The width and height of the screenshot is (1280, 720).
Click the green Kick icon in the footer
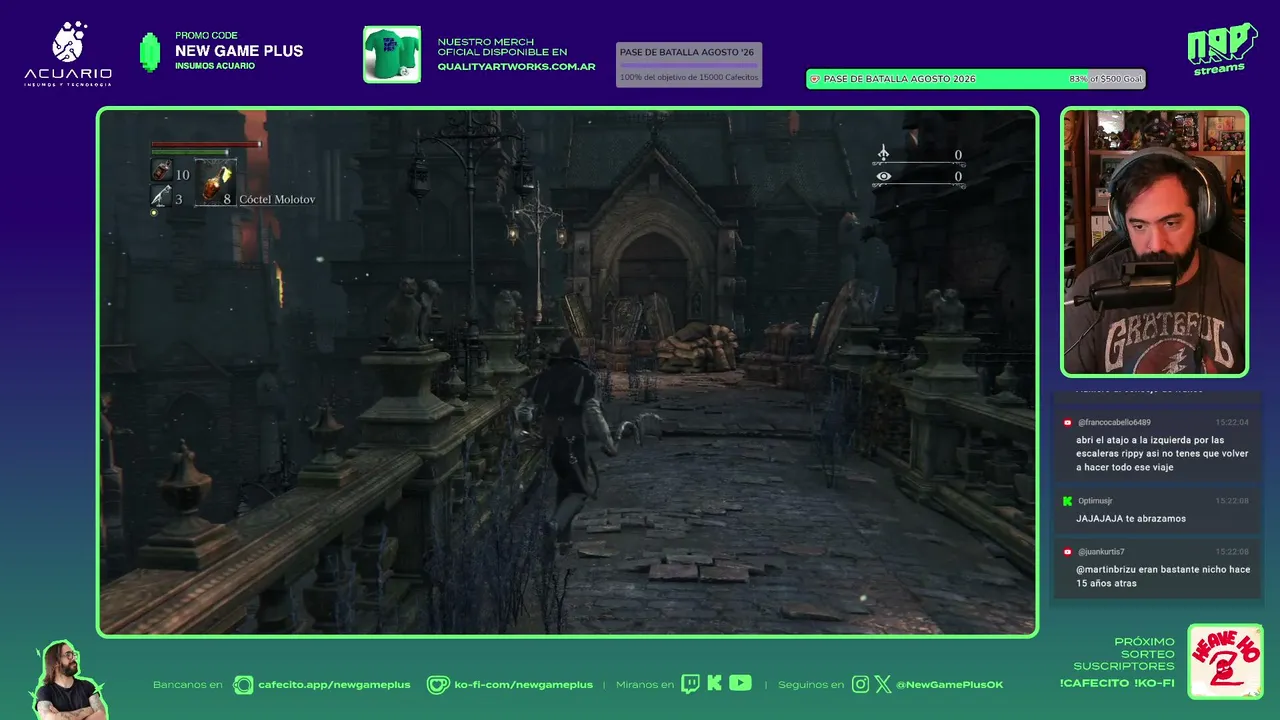pyautogui.click(x=714, y=684)
